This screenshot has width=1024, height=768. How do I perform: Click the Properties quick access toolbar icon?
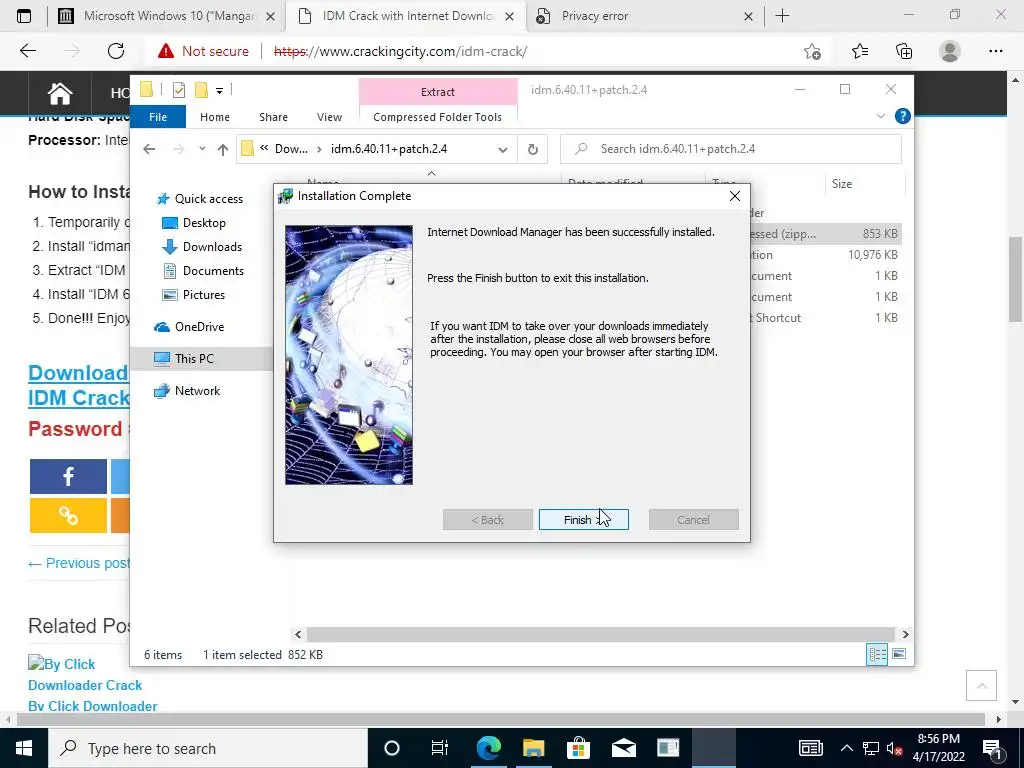(178, 90)
